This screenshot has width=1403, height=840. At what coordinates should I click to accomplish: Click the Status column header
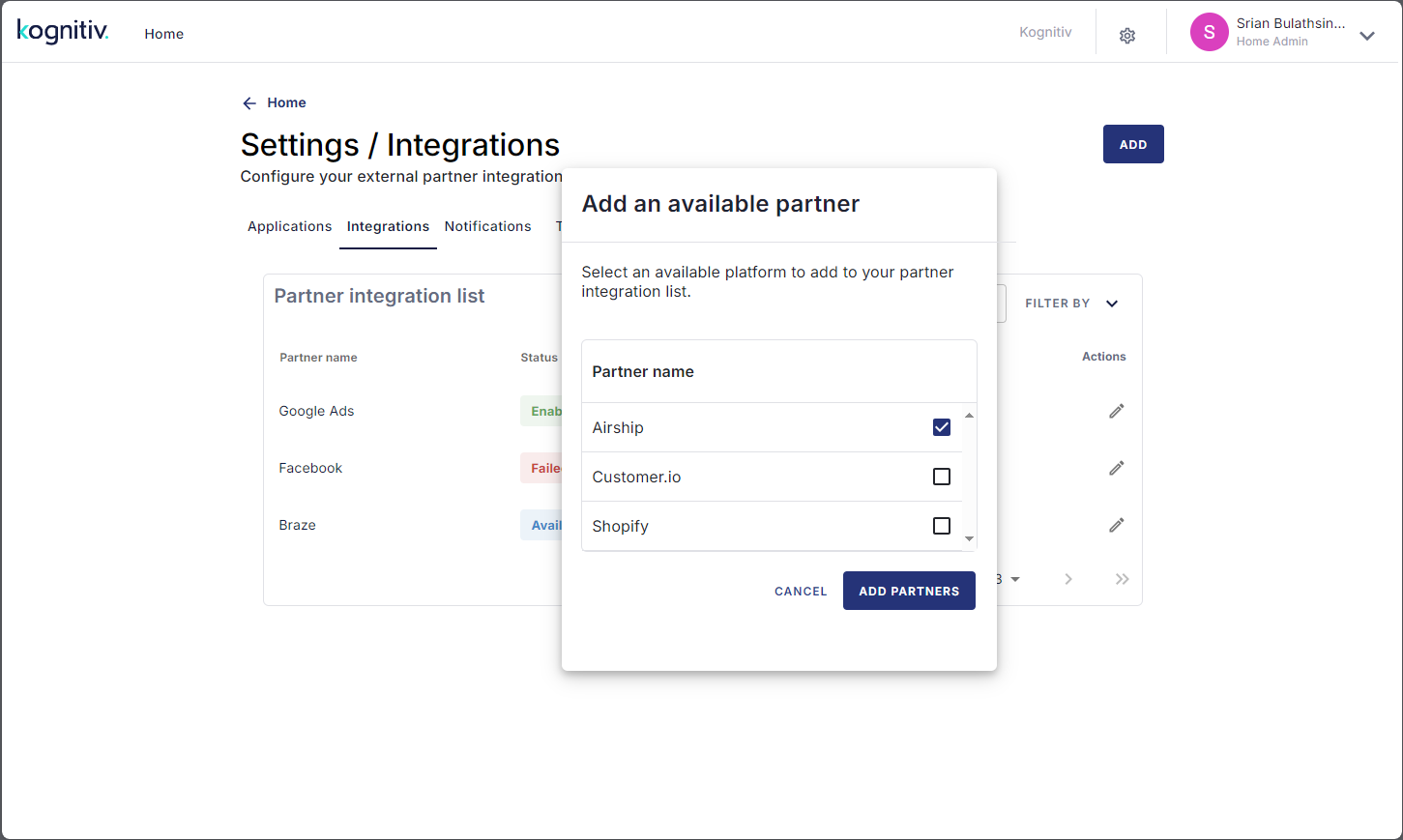[x=540, y=357]
